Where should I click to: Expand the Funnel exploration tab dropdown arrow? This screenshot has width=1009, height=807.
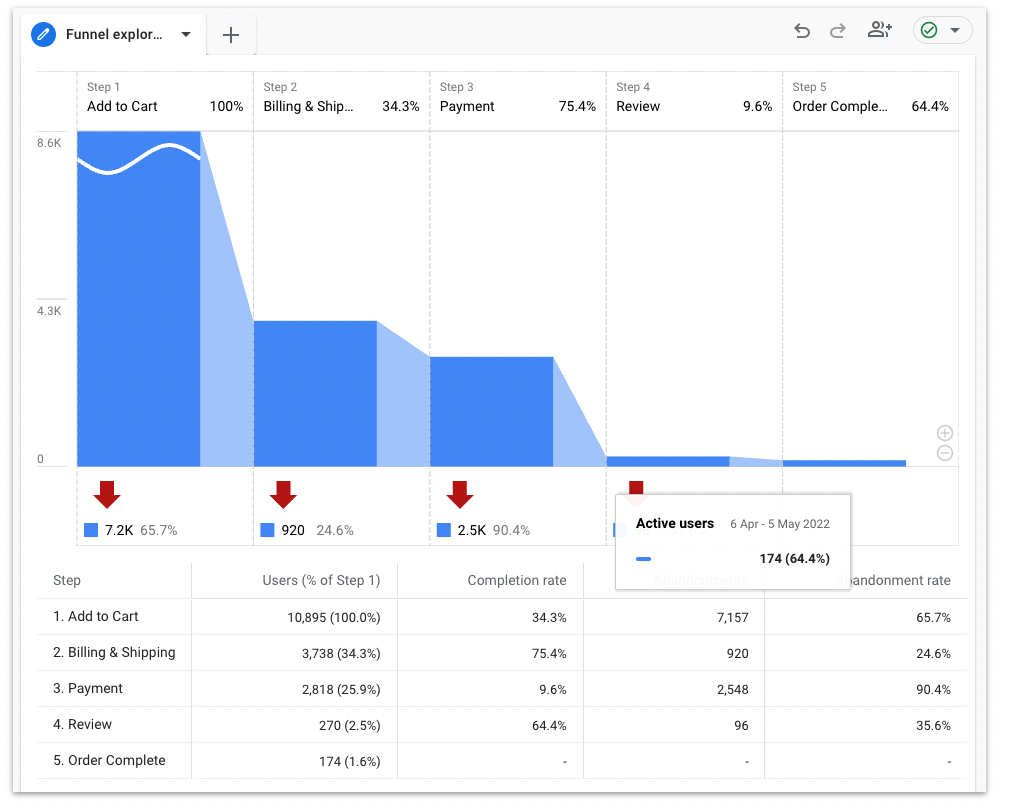coord(186,34)
